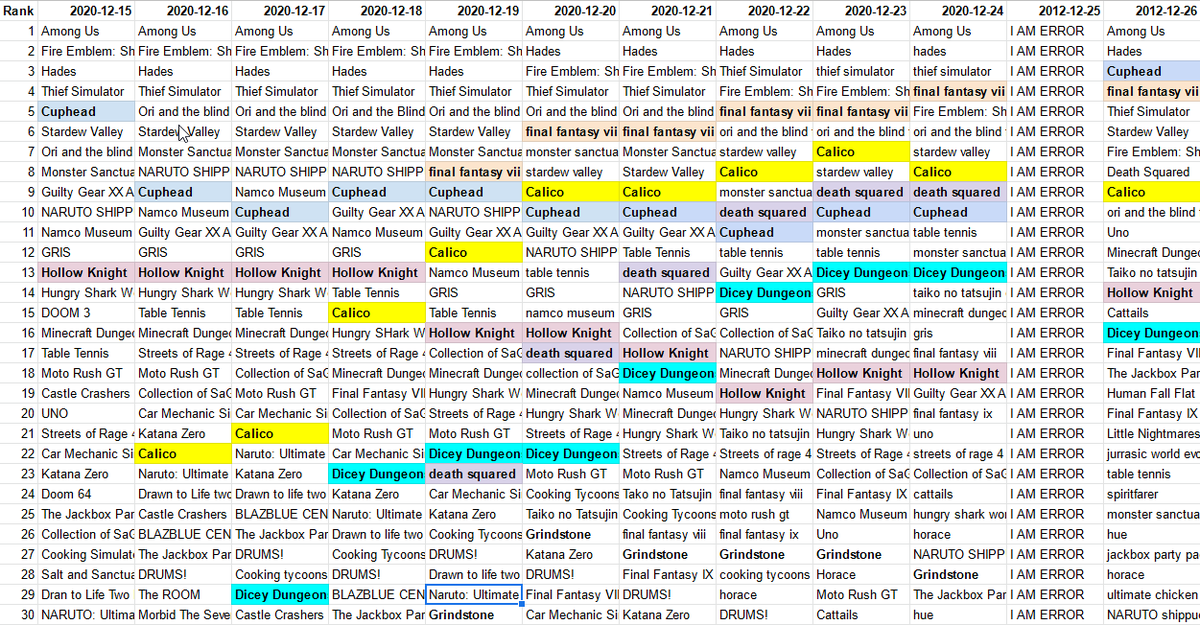Select hades in the 2020-12-24 column
This screenshot has width=1200, height=625.
point(960,51)
